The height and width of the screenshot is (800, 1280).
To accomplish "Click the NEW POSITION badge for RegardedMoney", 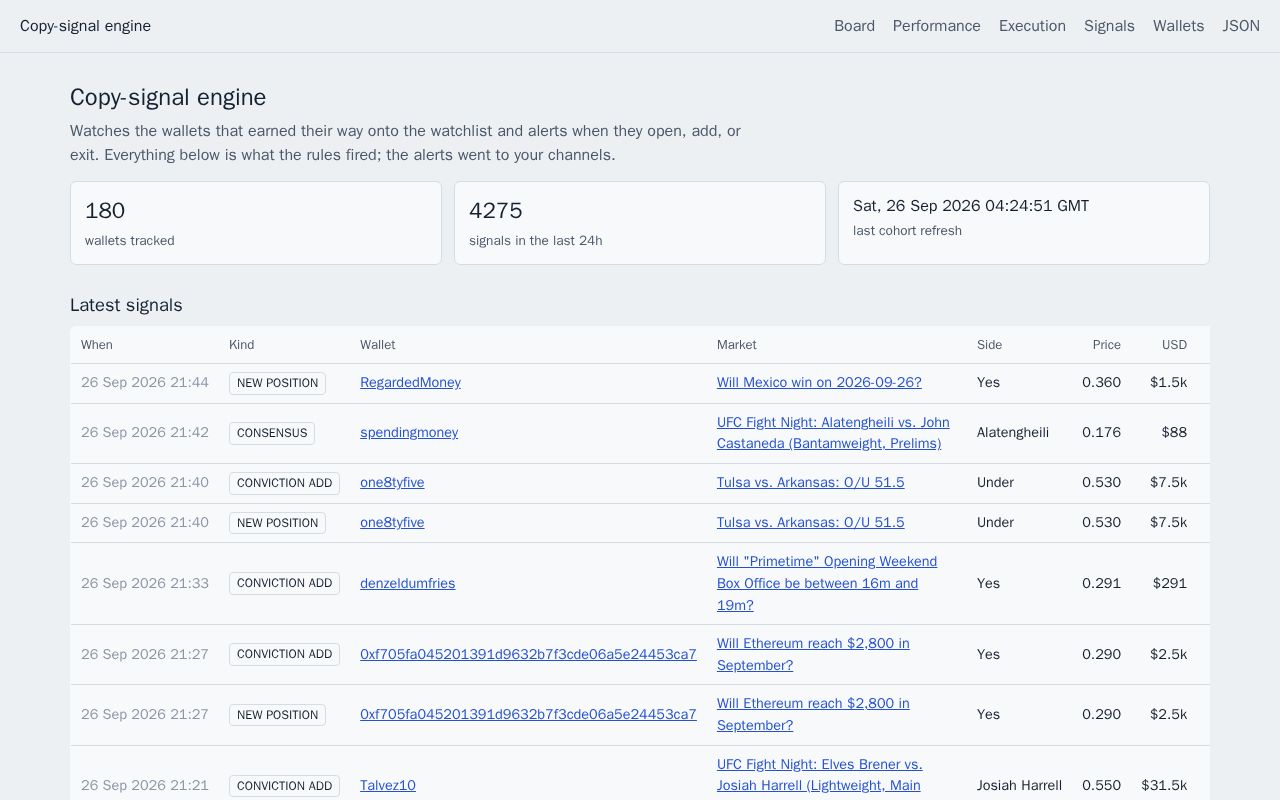I will pos(277,384).
